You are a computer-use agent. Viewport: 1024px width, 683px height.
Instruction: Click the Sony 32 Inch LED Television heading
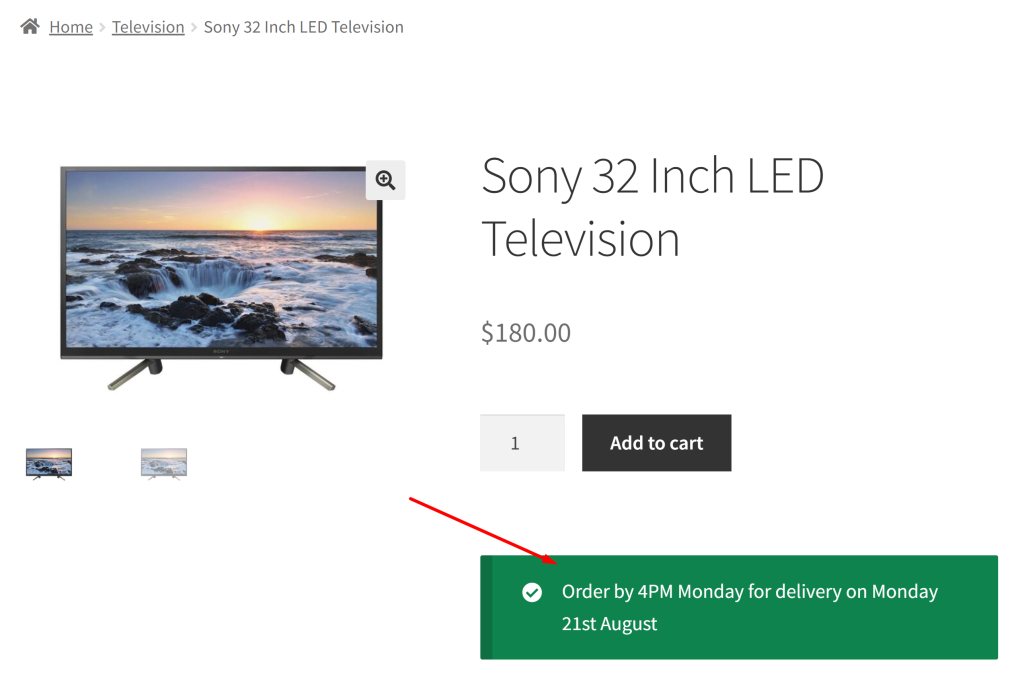[x=652, y=208]
